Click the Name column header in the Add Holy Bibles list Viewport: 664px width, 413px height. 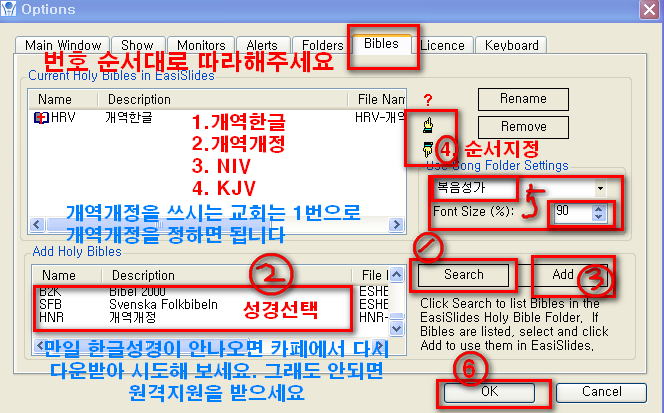tap(67, 275)
